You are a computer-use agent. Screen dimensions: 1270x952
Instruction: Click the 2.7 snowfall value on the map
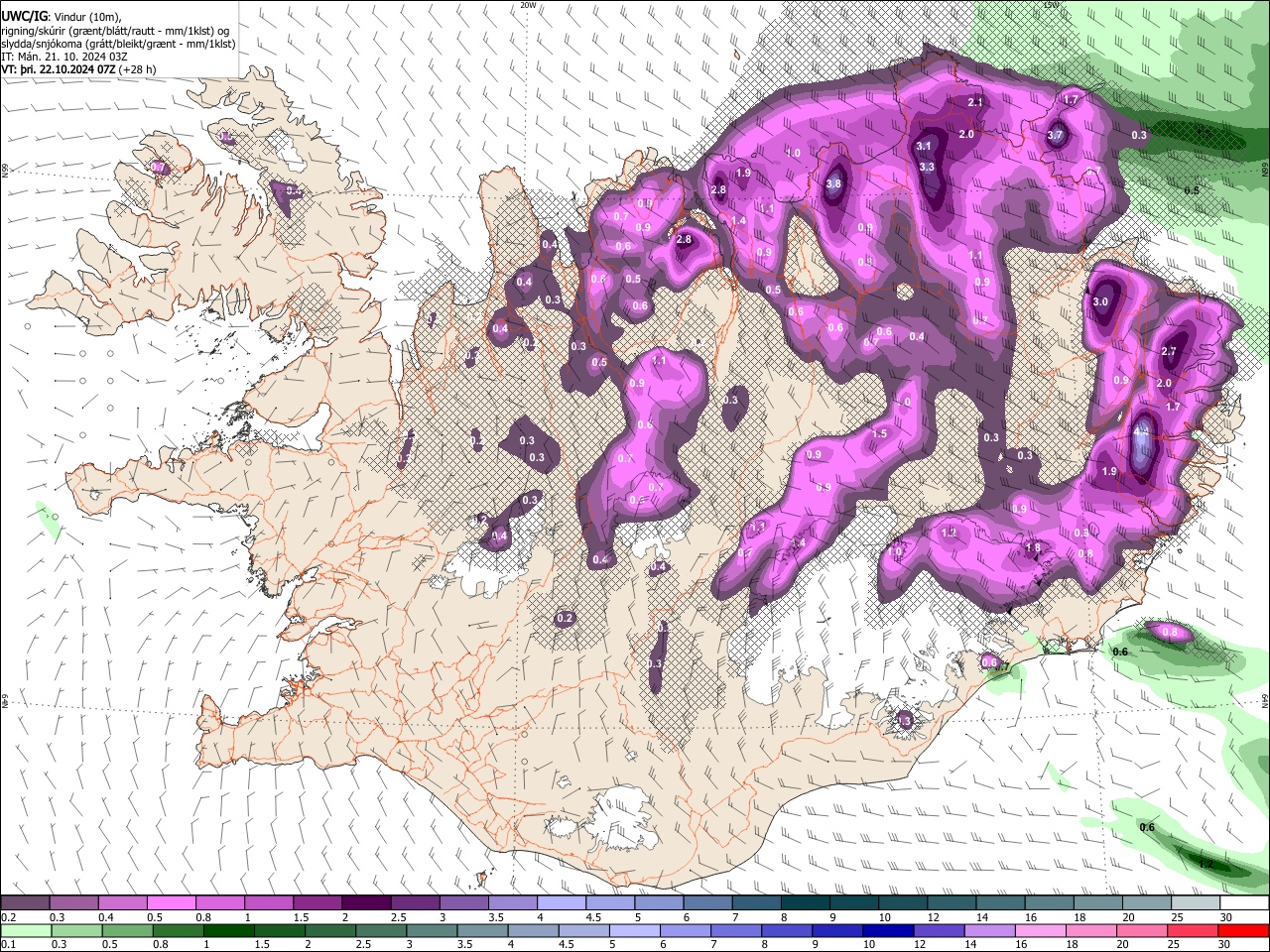coord(1168,351)
